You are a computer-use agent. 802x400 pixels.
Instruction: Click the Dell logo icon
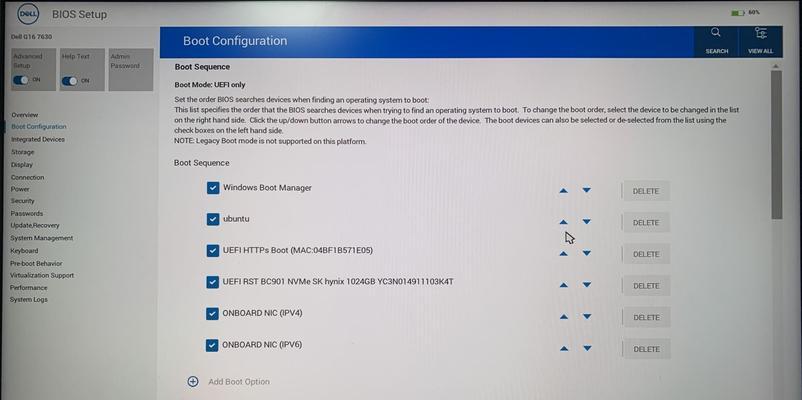28,15
